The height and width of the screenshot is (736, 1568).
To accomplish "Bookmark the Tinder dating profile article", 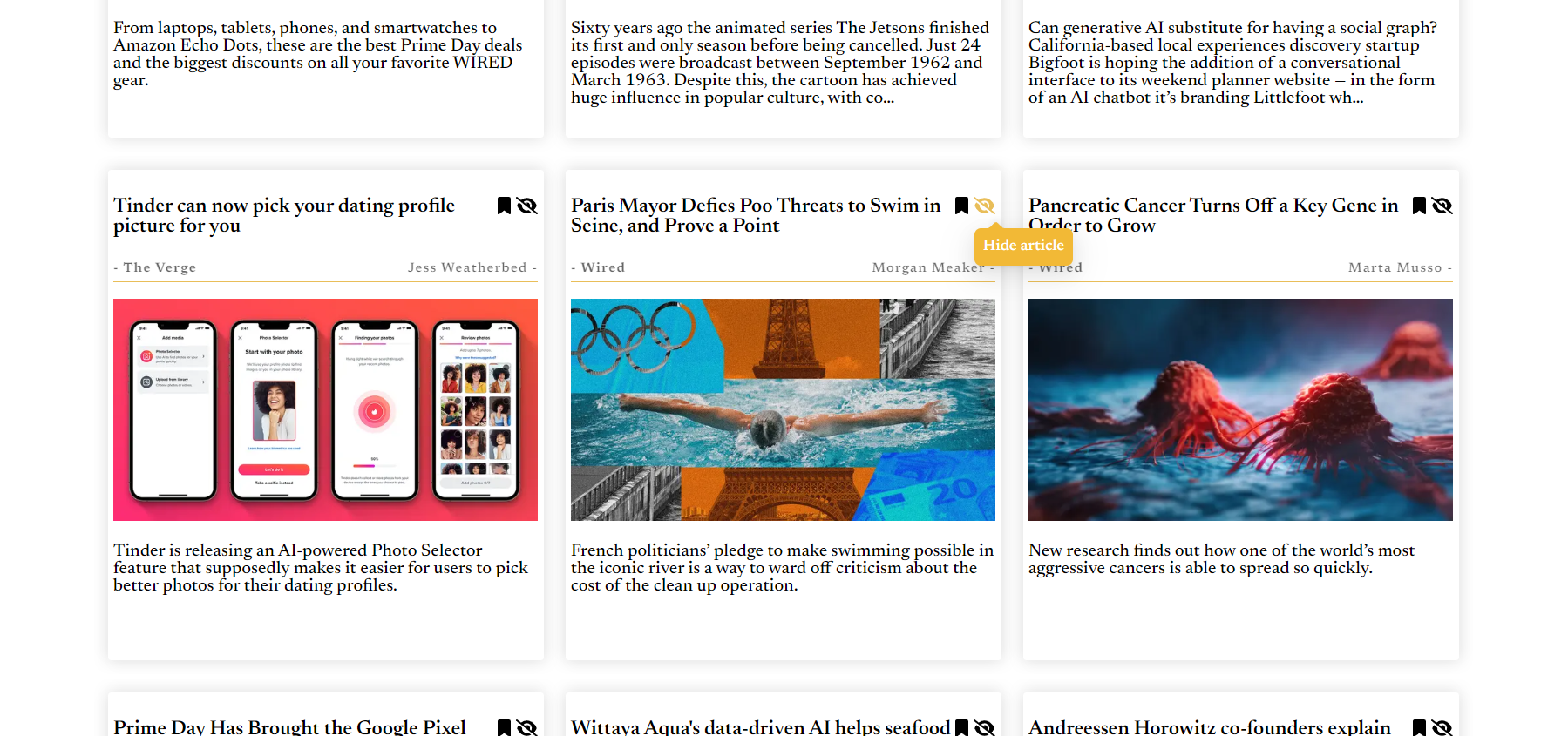I will click(x=504, y=206).
